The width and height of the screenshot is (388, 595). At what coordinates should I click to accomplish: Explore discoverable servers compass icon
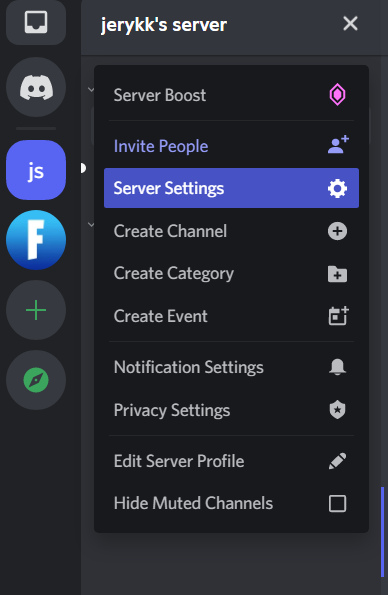(x=36, y=380)
